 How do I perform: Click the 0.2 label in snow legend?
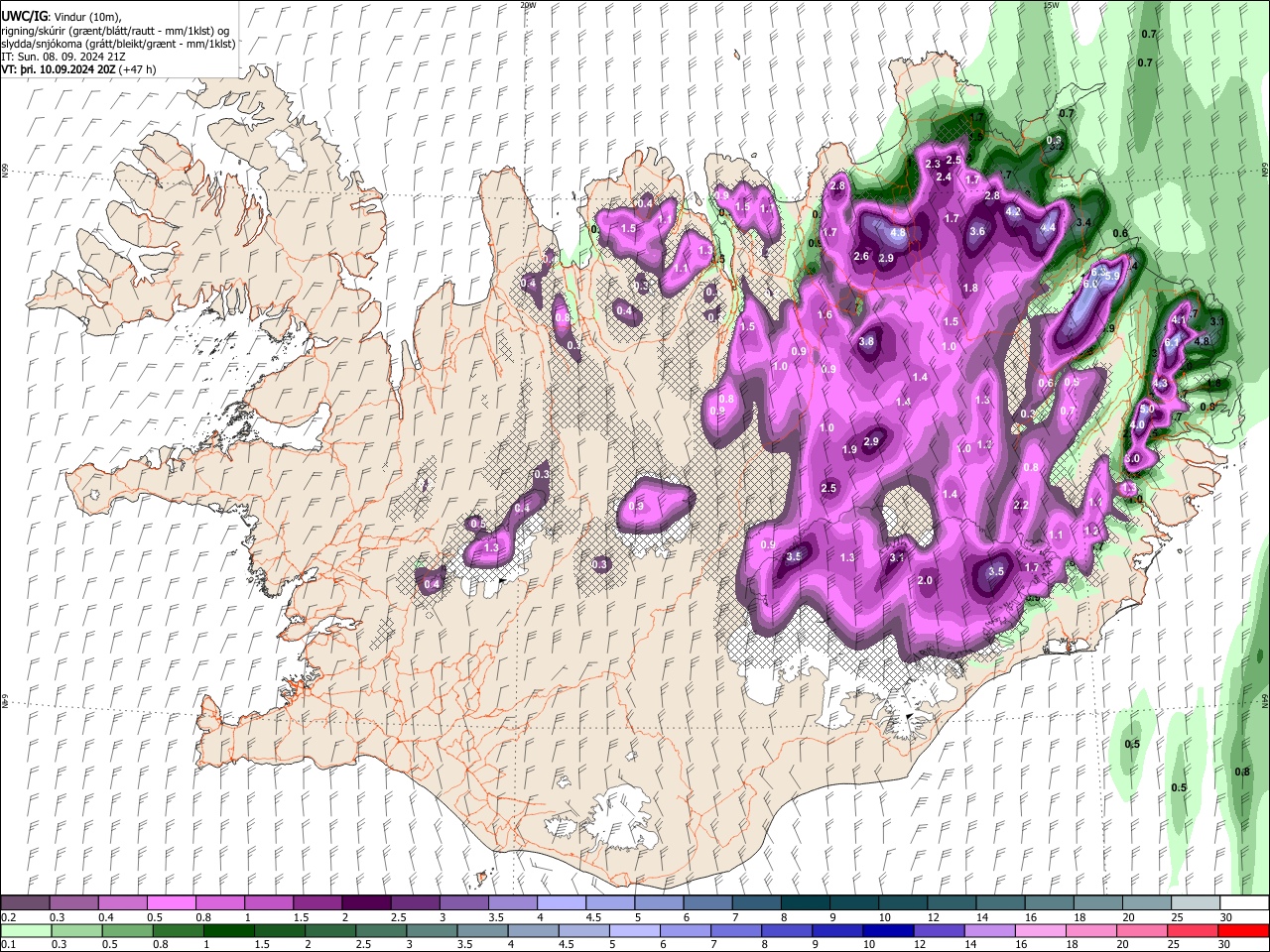8,917
